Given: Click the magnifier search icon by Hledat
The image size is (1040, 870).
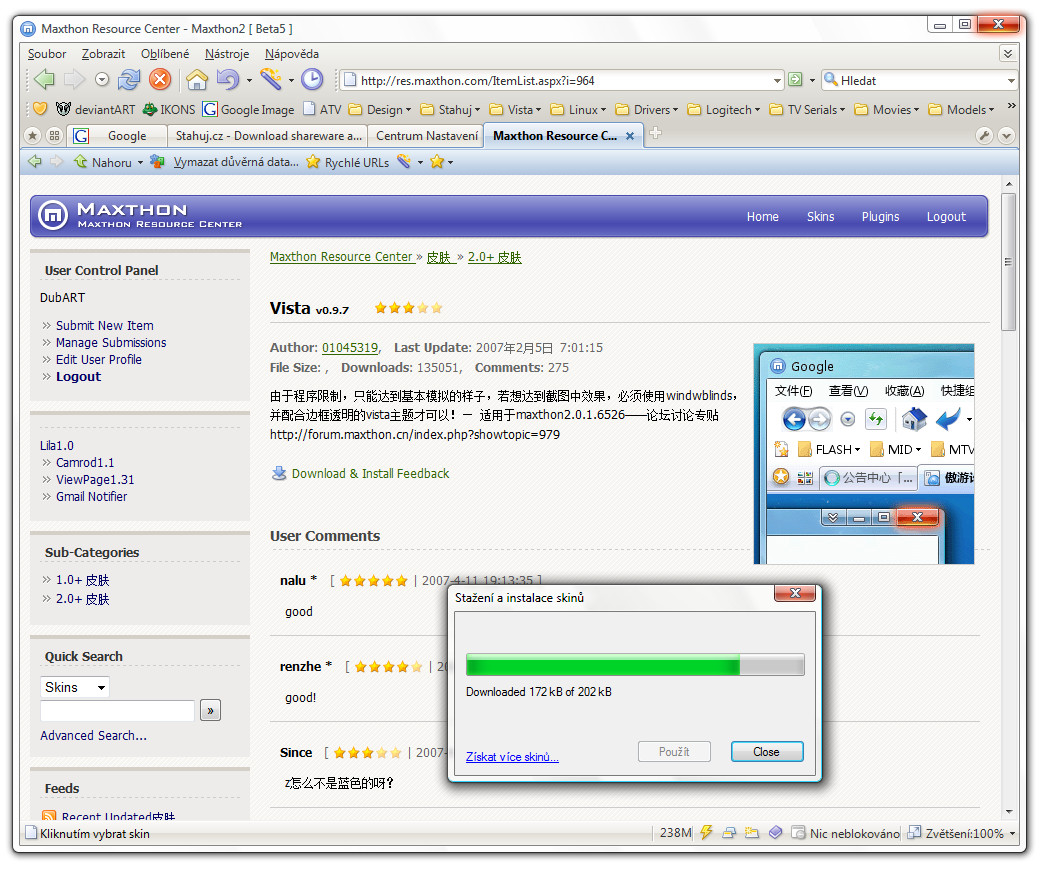Looking at the screenshot, I should pyautogui.click(x=830, y=80).
